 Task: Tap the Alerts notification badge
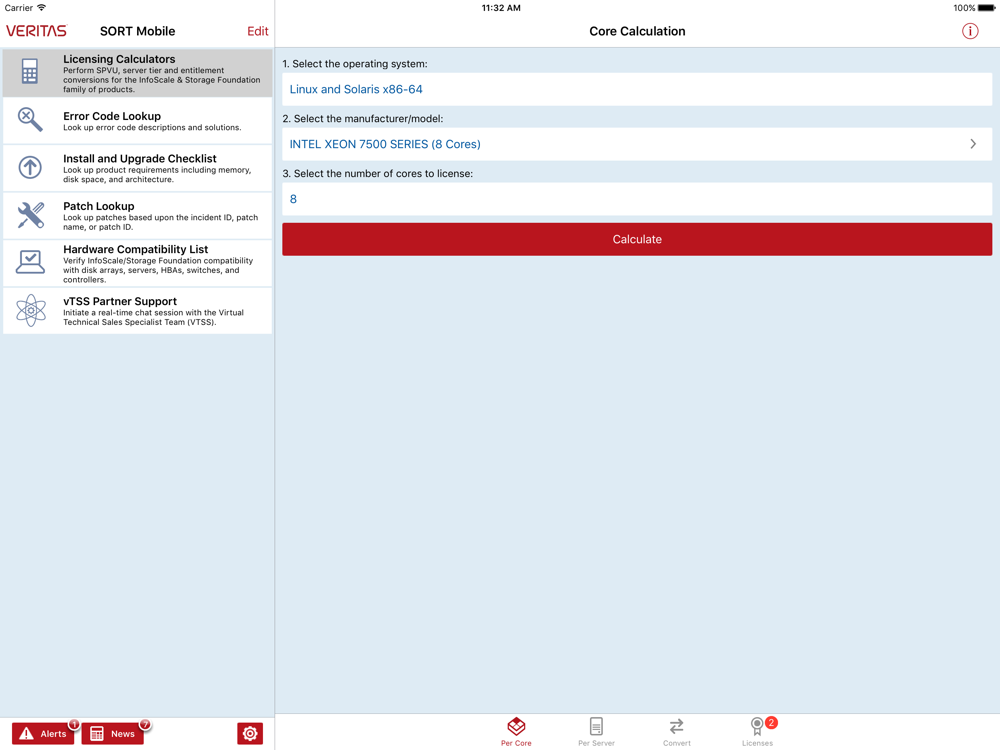74,724
